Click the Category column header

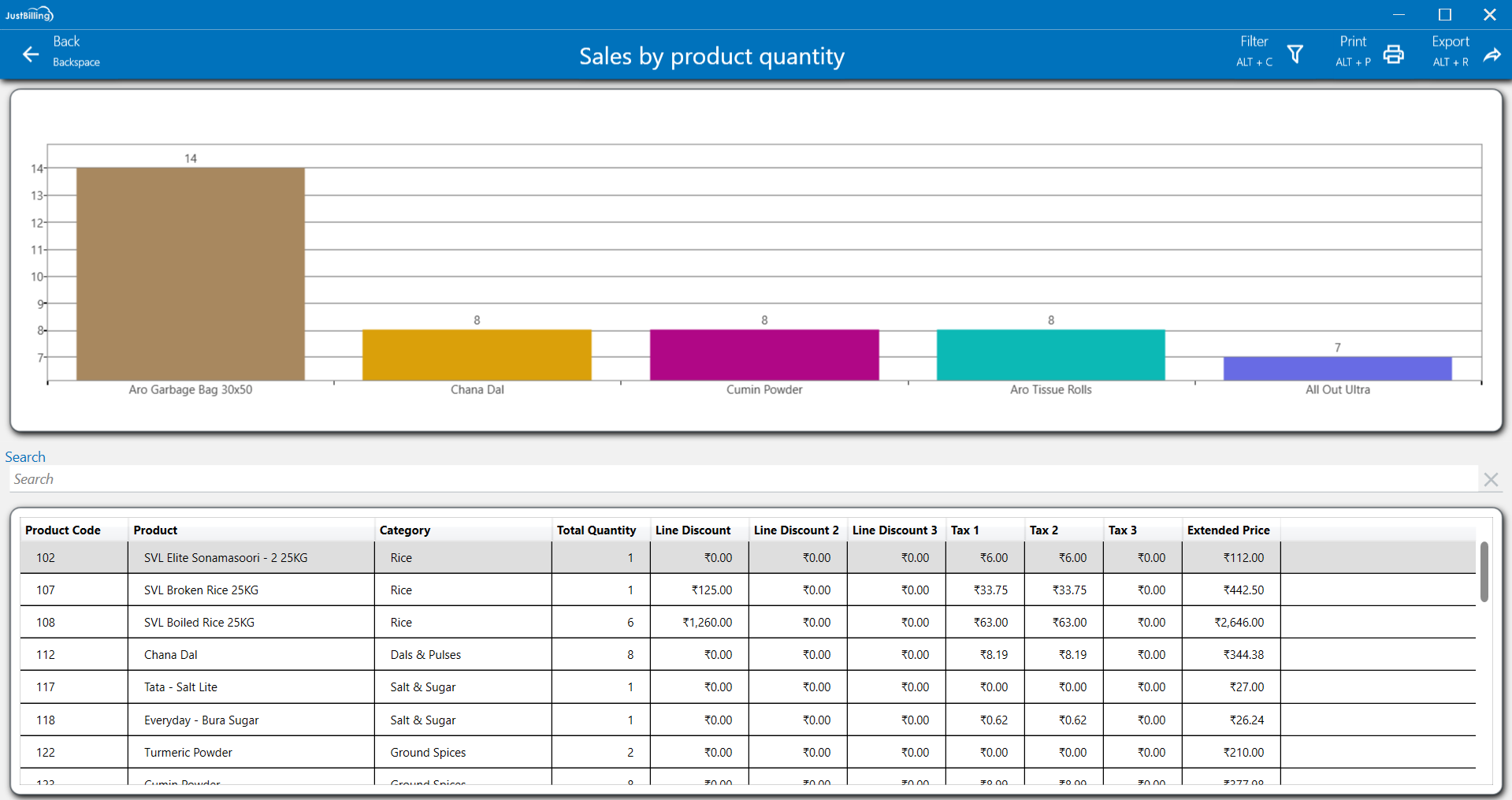pyautogui.click(x=405, y=530)
